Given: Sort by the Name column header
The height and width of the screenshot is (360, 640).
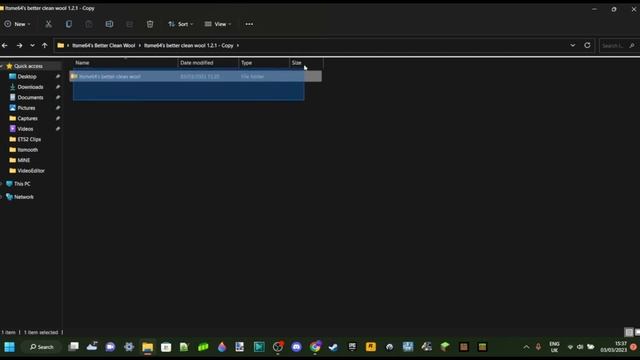Looking at the screenshot, I should [125, 63].
